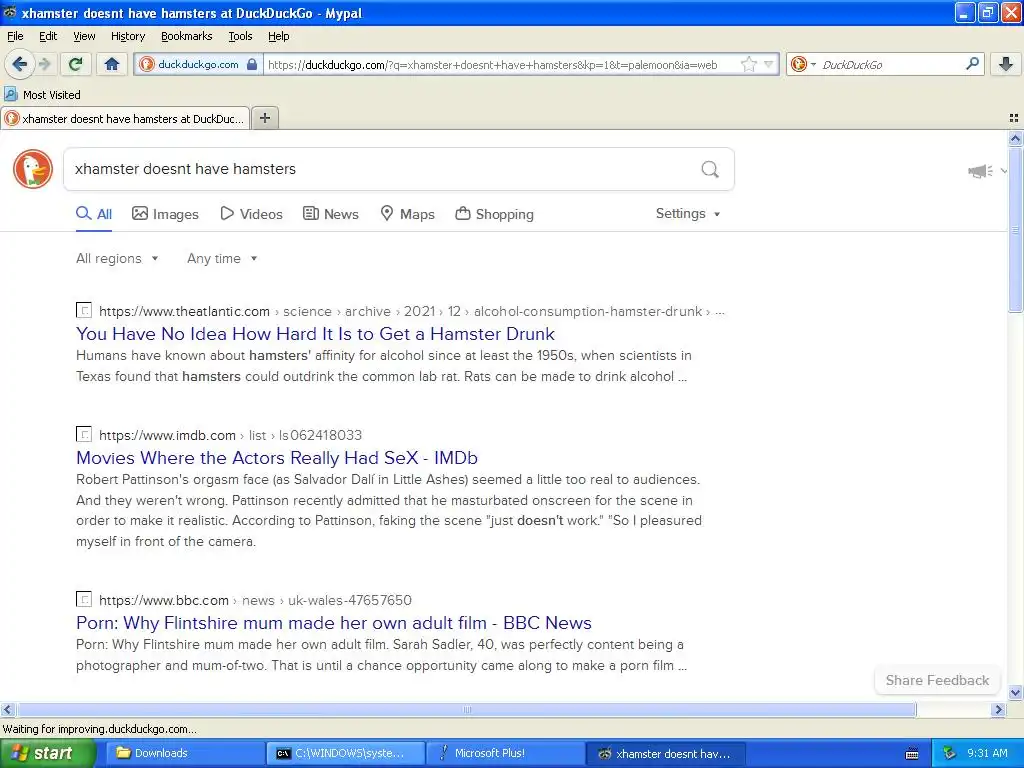Click the dropdown chevron beside the megaphone

[x=1004, y=171]
